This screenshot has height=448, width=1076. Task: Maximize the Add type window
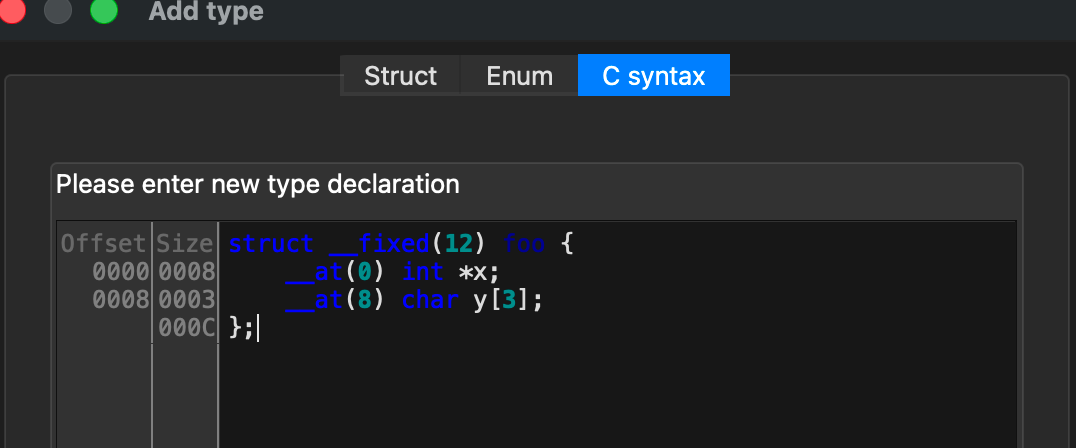pos(103,12)
